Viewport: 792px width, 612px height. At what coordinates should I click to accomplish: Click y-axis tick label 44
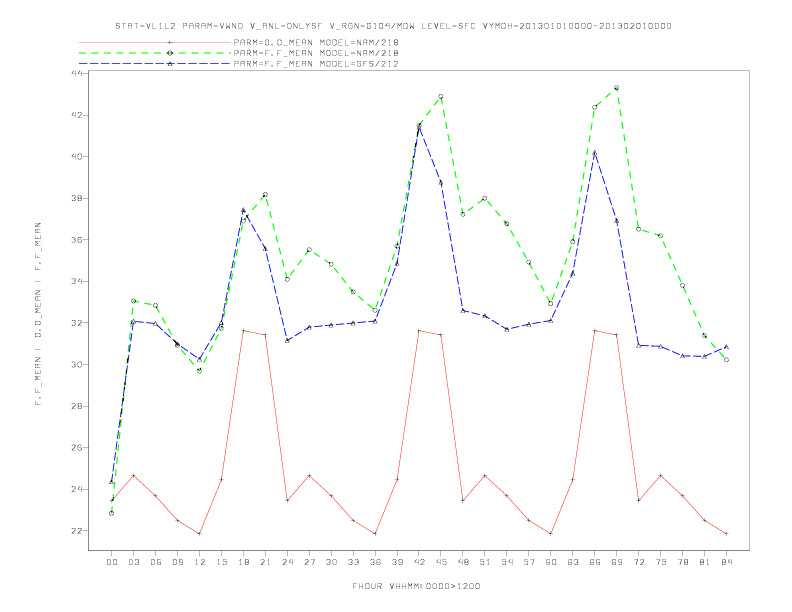pyautogui.click(x=77, y=73)
